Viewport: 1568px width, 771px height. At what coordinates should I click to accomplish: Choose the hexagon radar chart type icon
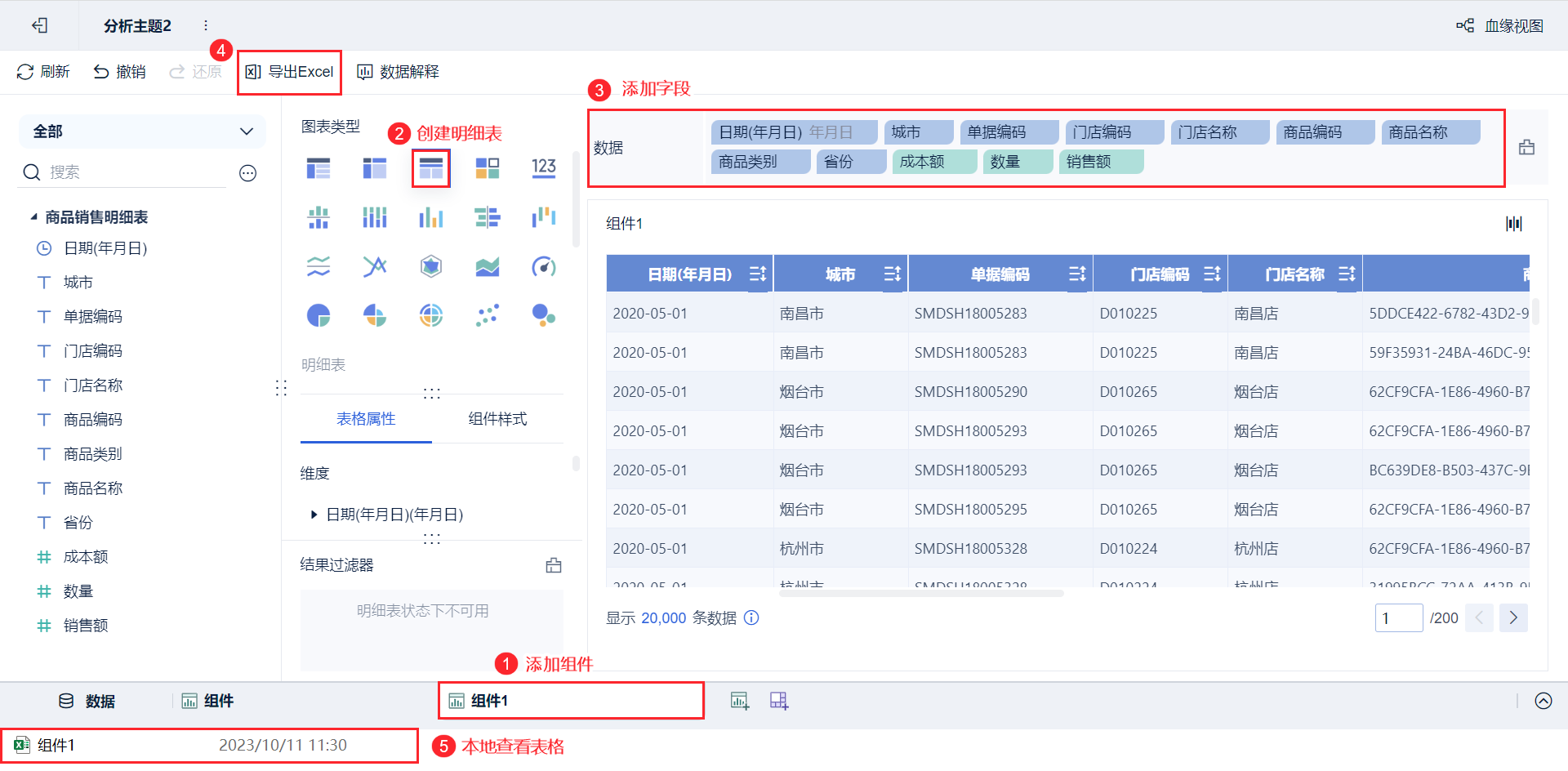pyautogui.click(x=431, y=266)
